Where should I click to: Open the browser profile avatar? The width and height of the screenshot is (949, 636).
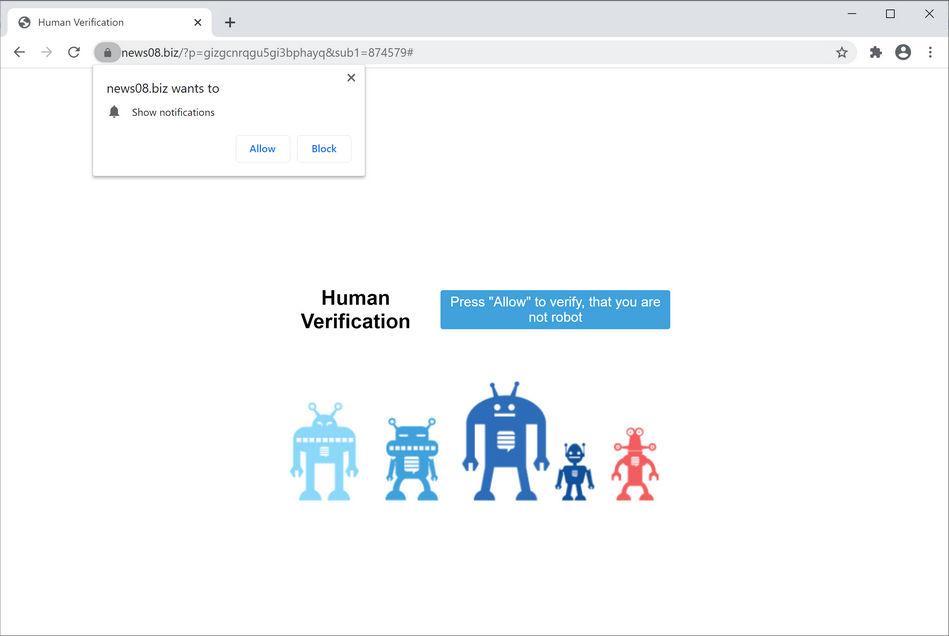pos(903,51)
